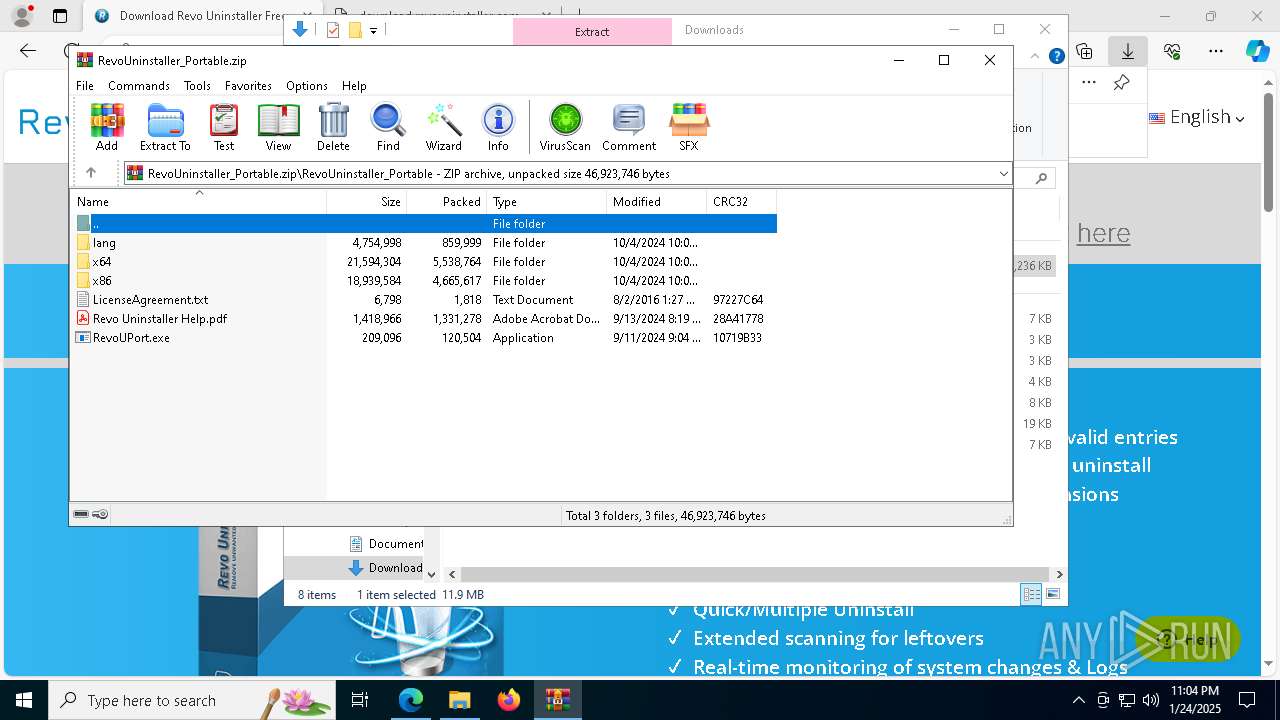1280x720 pixels.
Task: Click Explorer properties checkmark icon
Action: click(x=333, y=30)
